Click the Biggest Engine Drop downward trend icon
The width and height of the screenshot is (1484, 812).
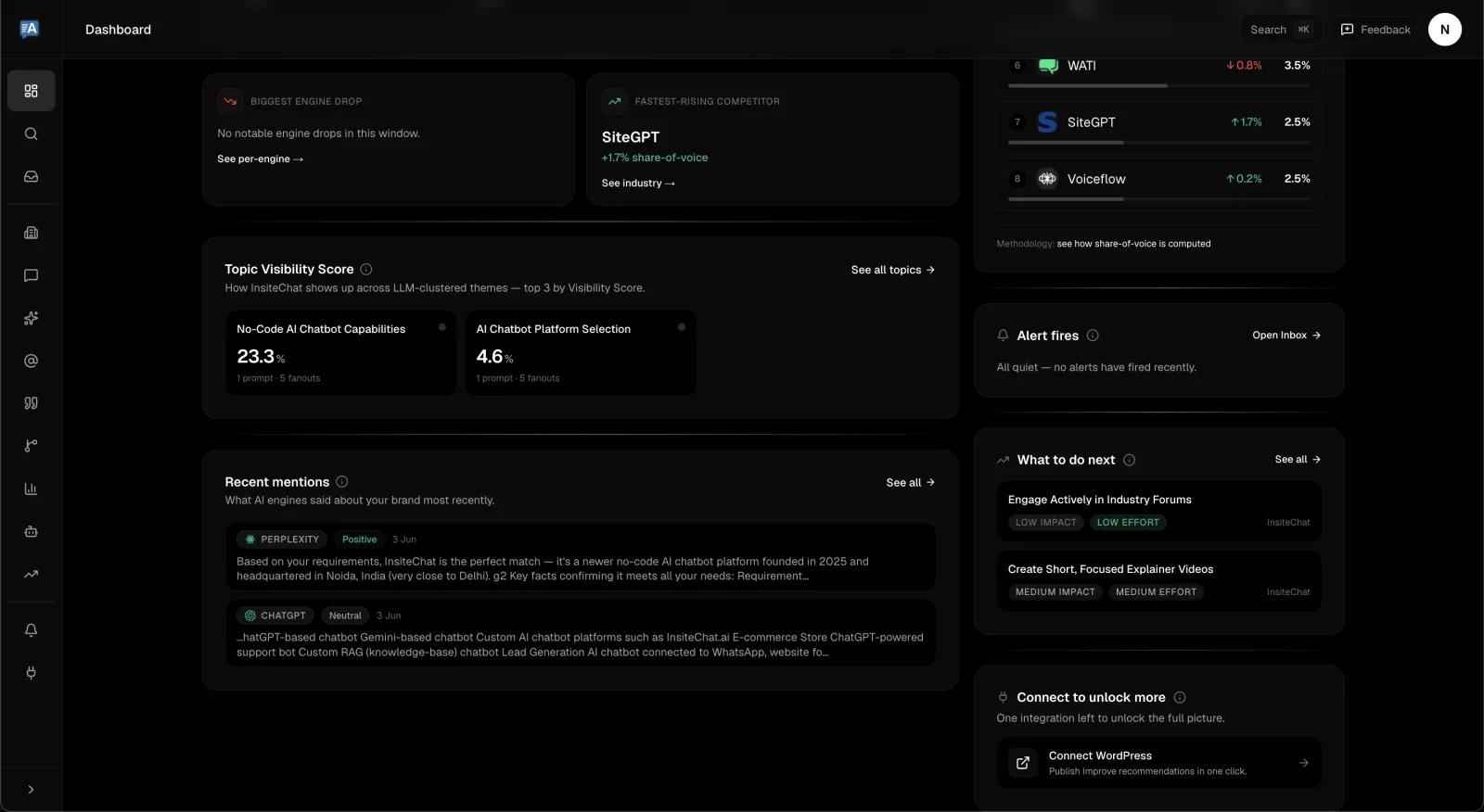click(x=230, y=101)
